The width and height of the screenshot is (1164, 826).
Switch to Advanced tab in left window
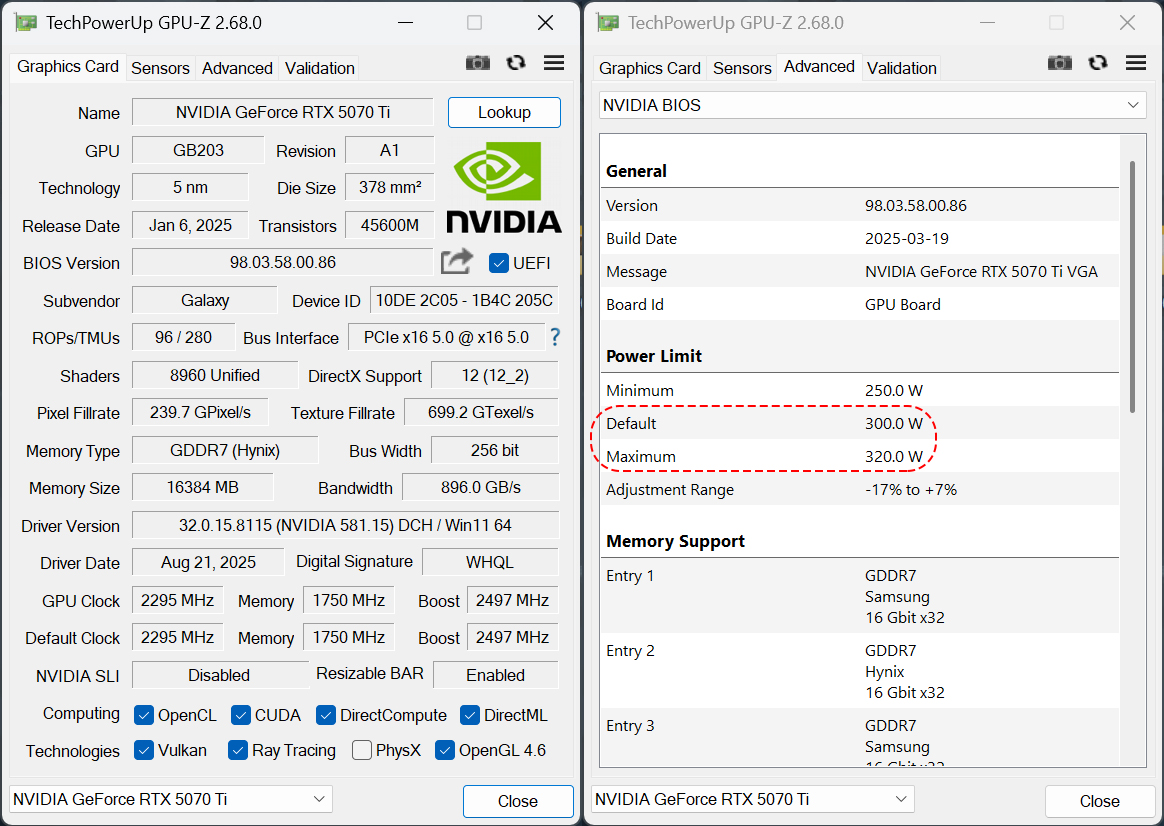[x=237, y=68]
